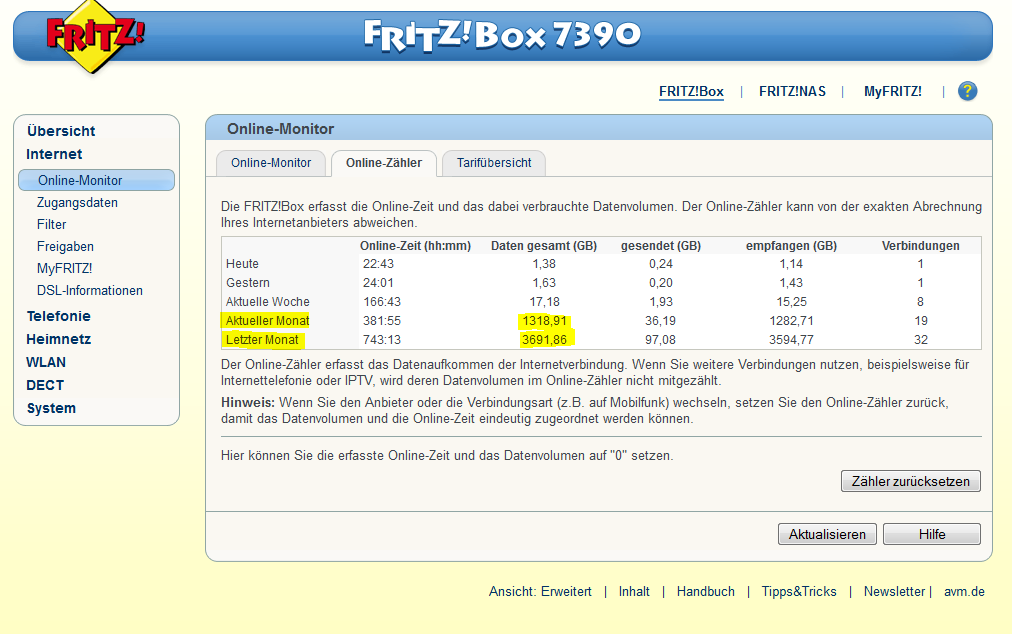Click the highlighted Aktueller Monat label

tap(267, 321)
